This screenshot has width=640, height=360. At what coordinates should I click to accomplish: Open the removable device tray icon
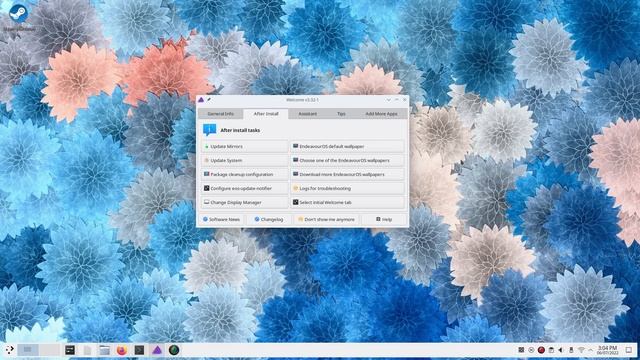click(x=571, y=350)
